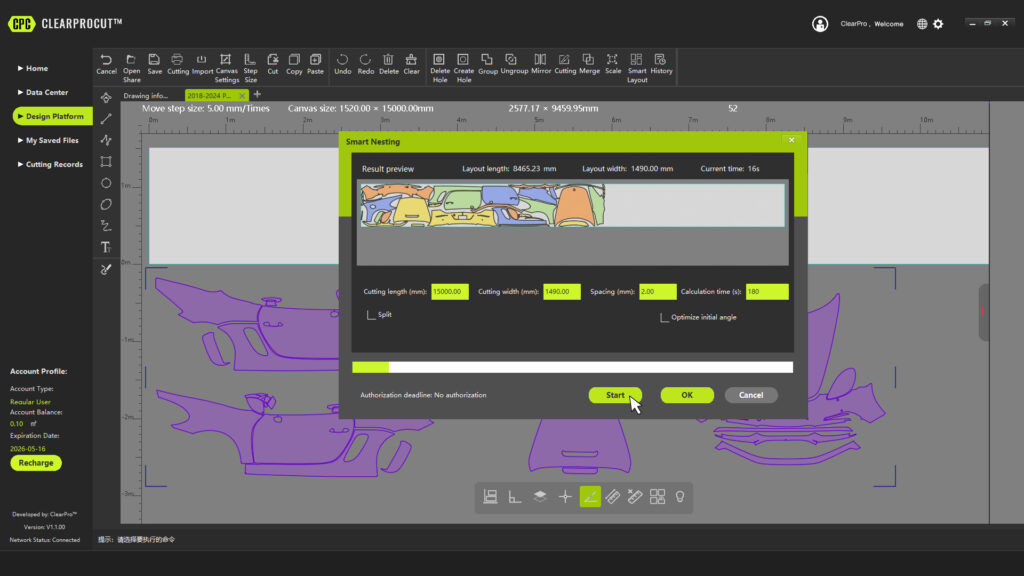Expand the Home section
The width and height of the screenshot is (1024, 576).
coord(33,68)
